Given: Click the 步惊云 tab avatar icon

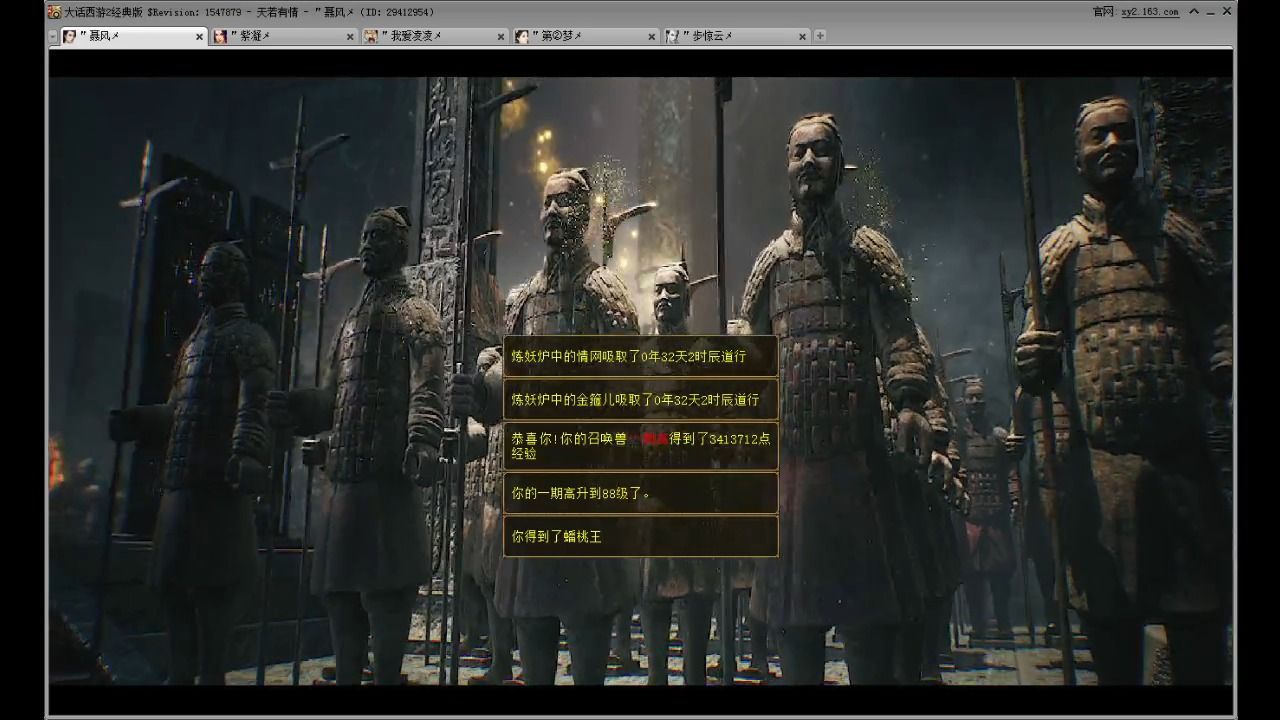Looking at the screenshot, I should (673, 36).
